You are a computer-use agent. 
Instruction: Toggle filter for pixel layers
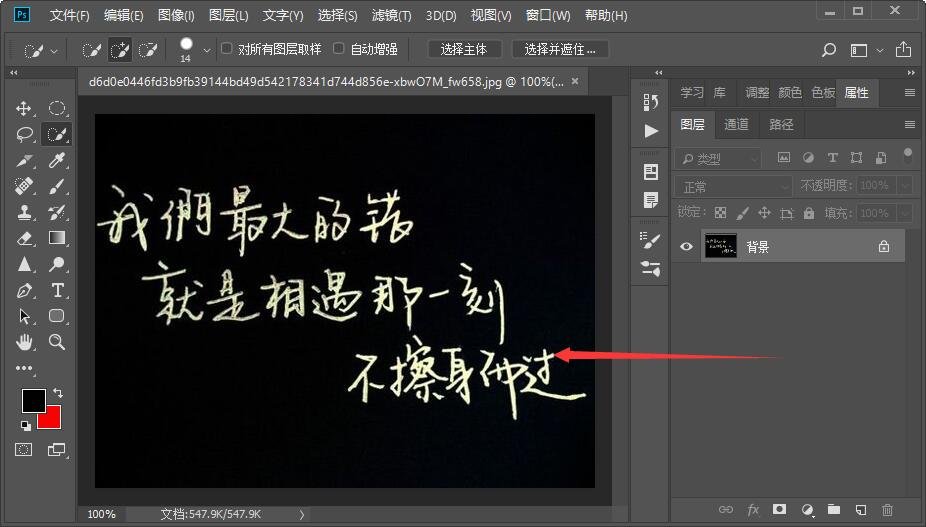784,158
